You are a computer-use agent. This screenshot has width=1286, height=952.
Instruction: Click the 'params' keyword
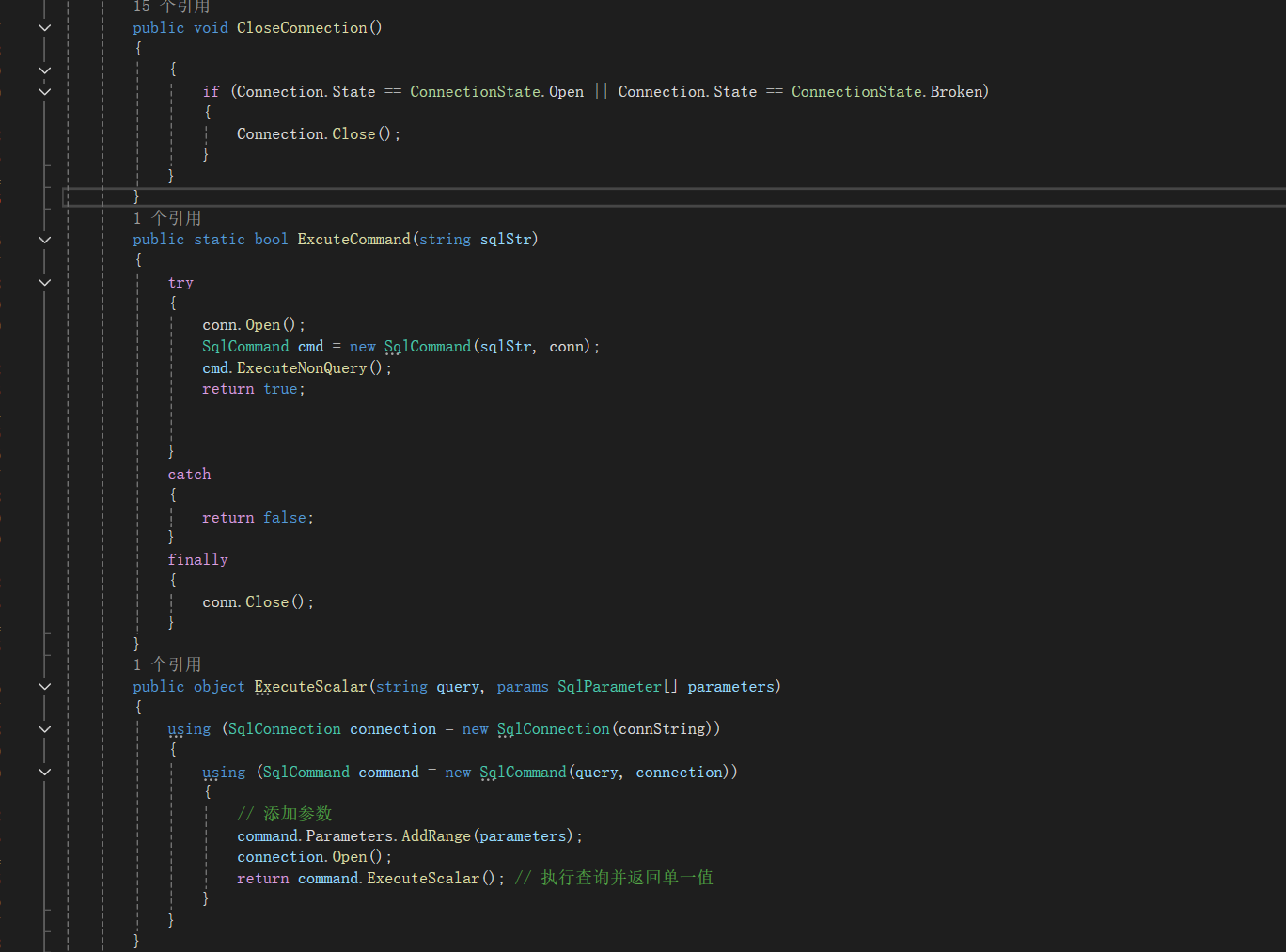coord(523,687)
